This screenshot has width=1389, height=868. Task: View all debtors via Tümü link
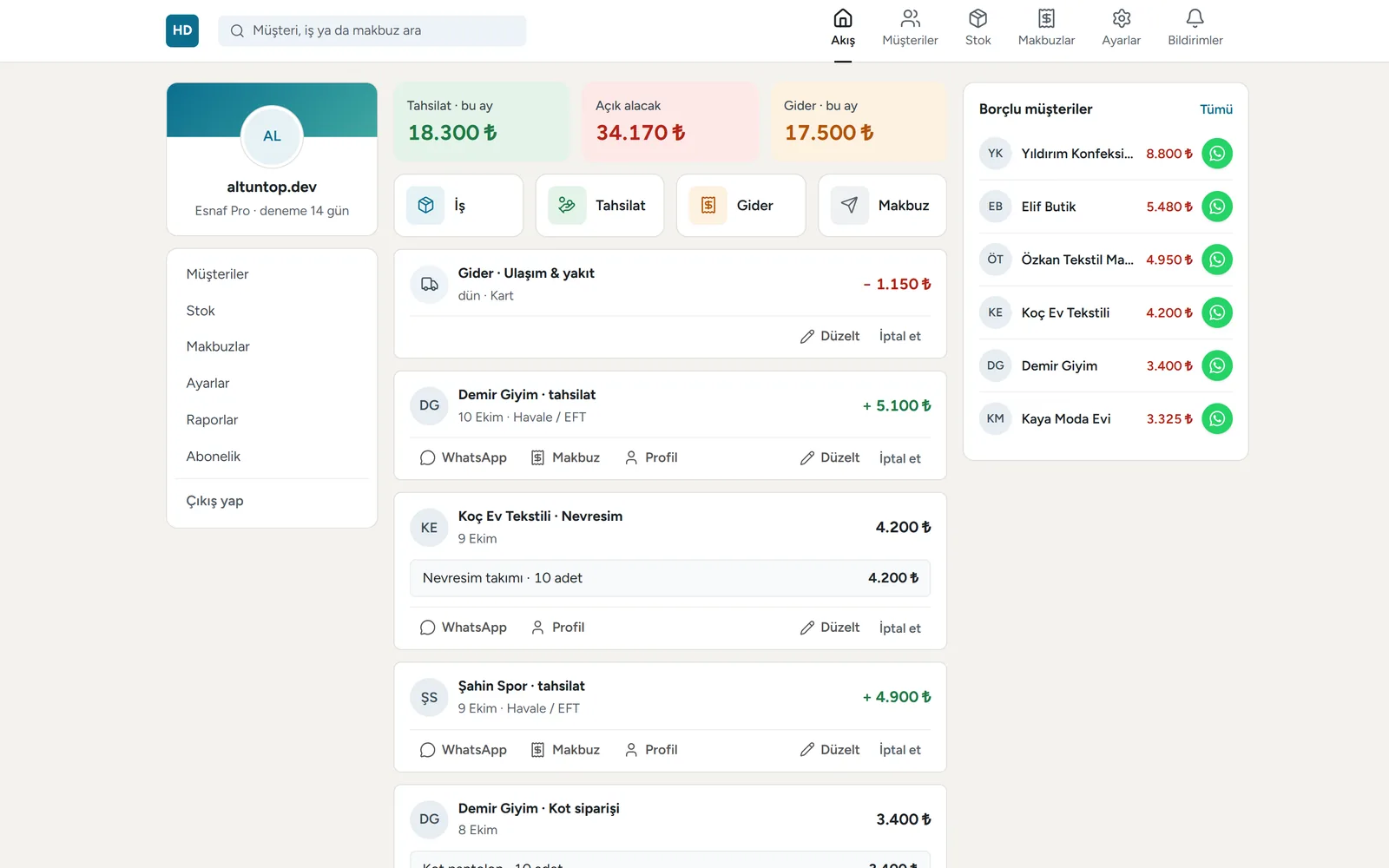[1215, 109]
